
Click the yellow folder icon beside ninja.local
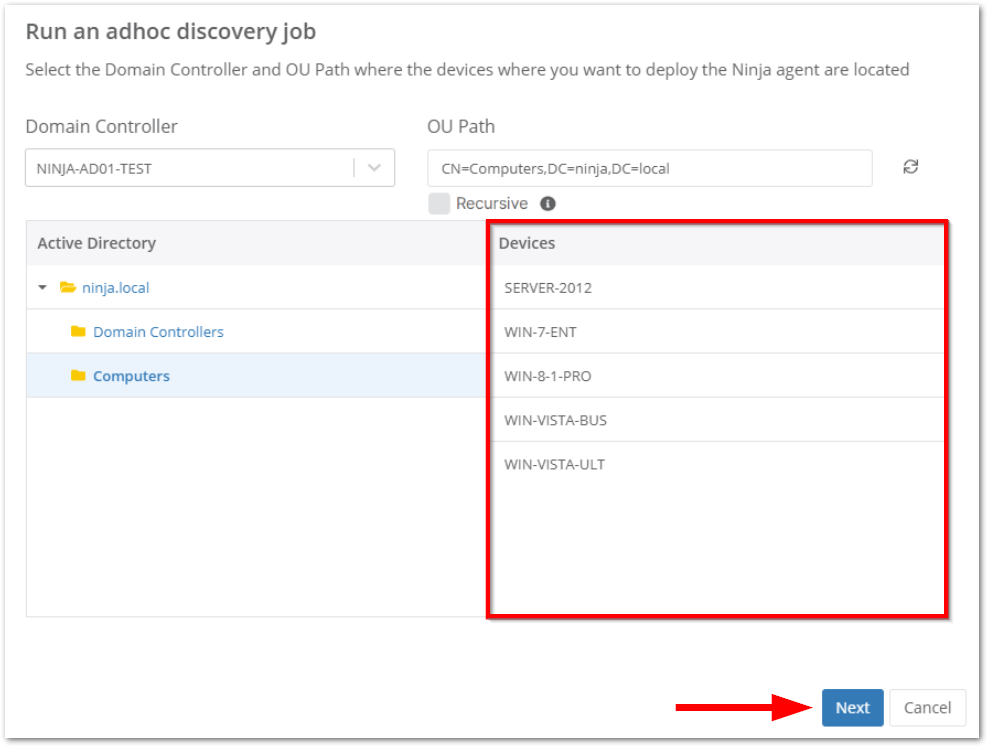coord(68,287)
